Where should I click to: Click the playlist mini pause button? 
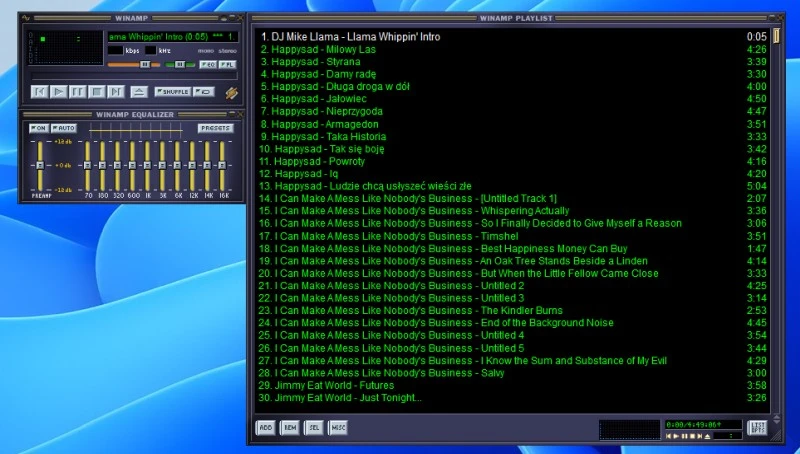click(x=685, y=436)
